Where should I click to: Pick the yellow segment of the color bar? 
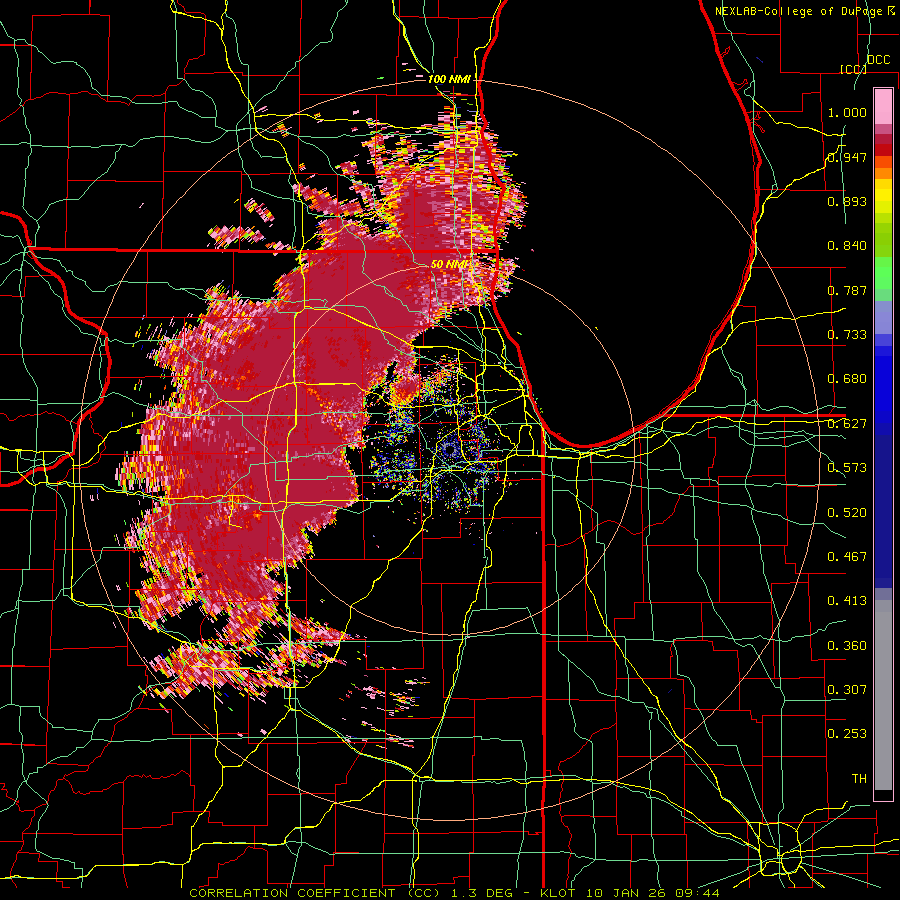[883, 196]
